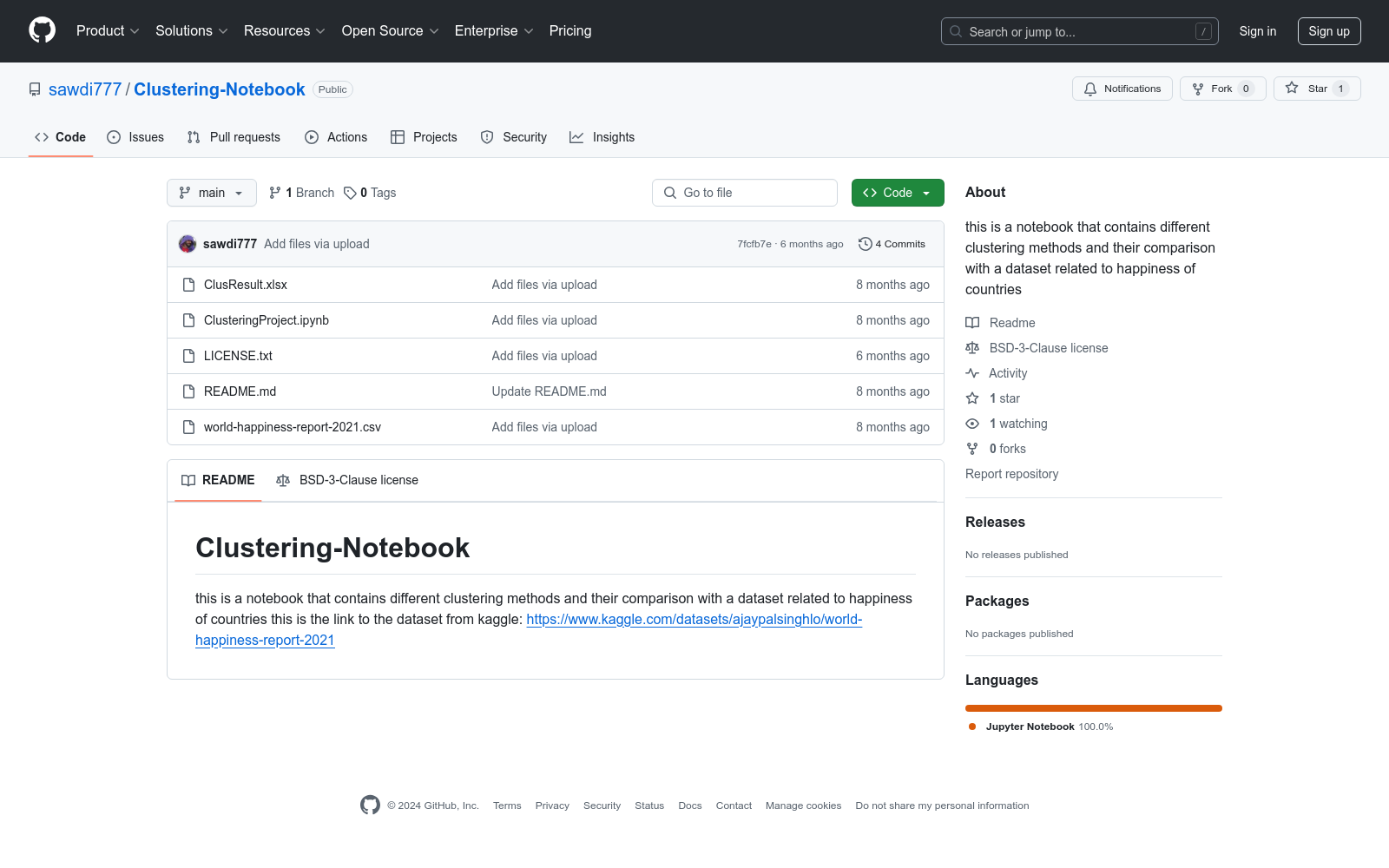
Task: Click the file icon beside world-happiness-report-2021.csv
Action: [188, 427]
